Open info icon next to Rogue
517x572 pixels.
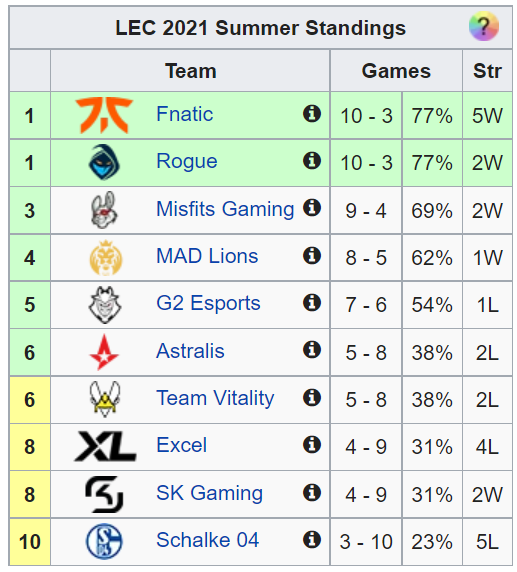(312, 161)
